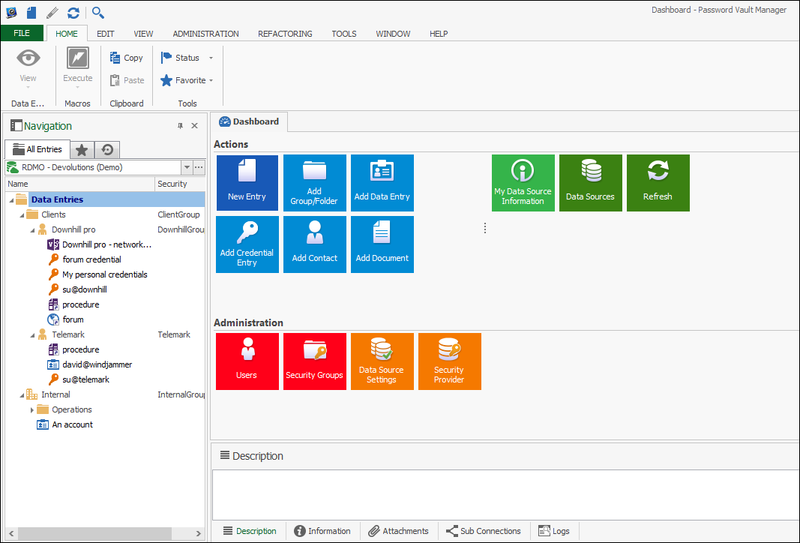
Task: Open the Security Groups tile
Action: pos(314,361)
